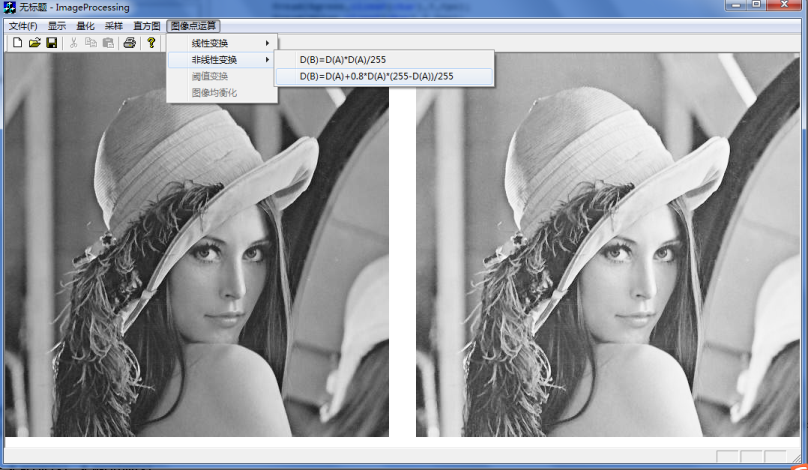Click the Paste clipboard toolbar icon
Viewport: 808px width, 470px height.
108,43
